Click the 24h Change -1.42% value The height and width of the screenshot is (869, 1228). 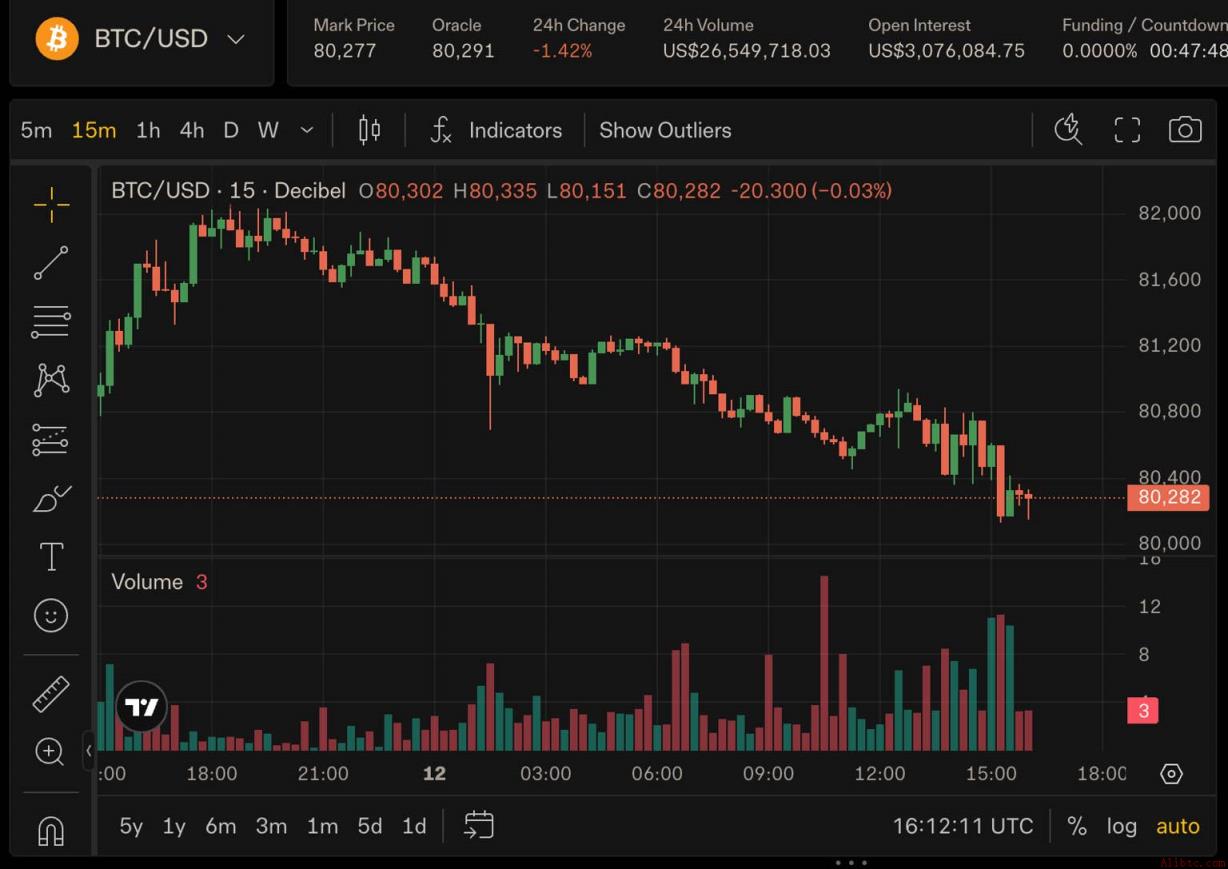(x=562, y=51)
